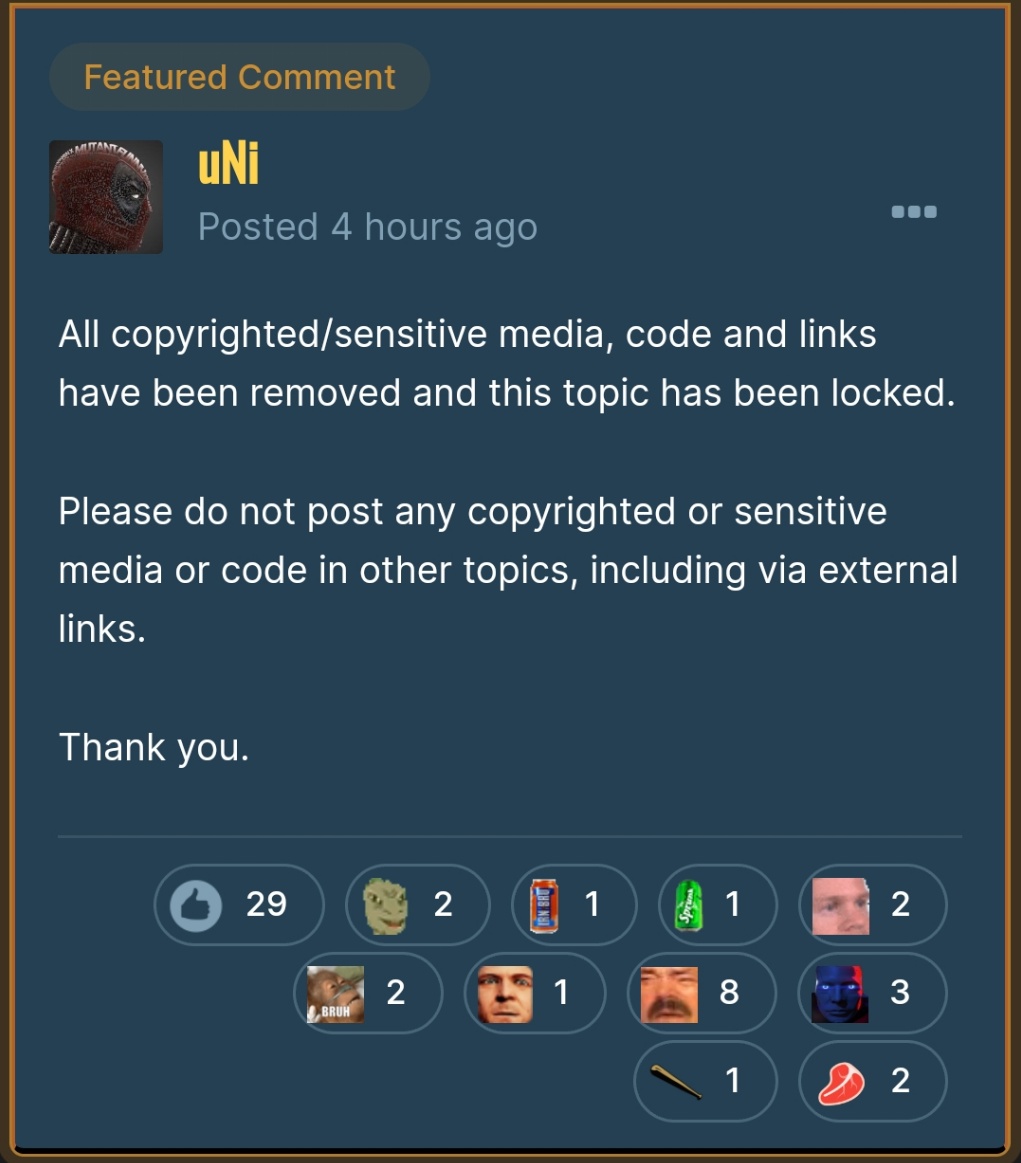Click the count 8 on the laughing reaction
Image resolution: width=1021 pixels, height=1163 pixels.
point(729,992)
